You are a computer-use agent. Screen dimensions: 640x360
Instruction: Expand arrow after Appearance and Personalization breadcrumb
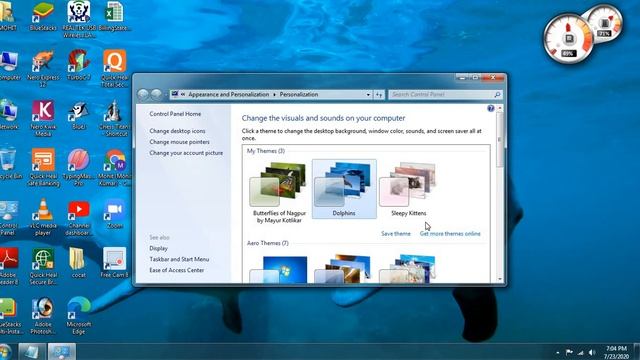274,95
